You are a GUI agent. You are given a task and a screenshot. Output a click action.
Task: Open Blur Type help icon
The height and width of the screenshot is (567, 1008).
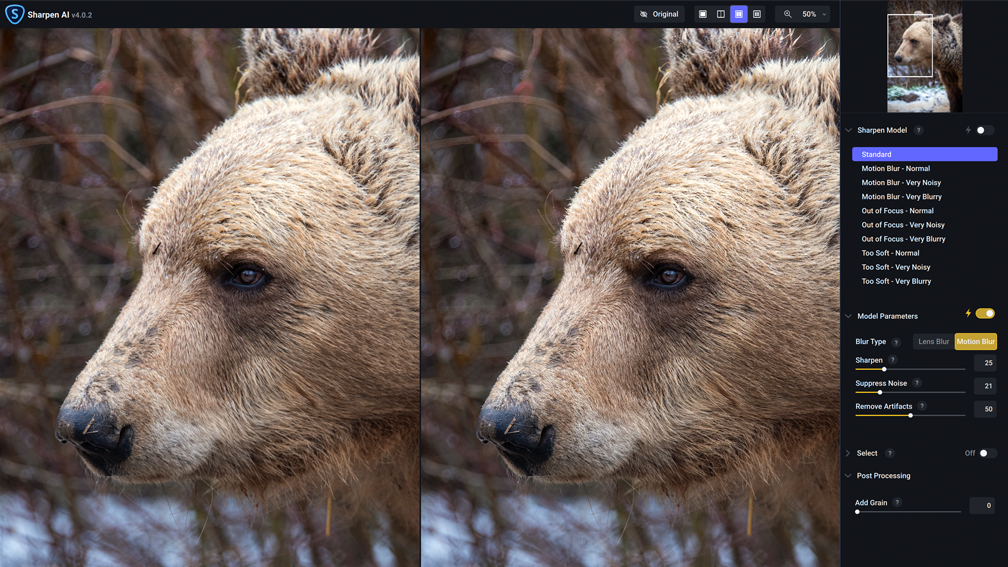[896, 342]
